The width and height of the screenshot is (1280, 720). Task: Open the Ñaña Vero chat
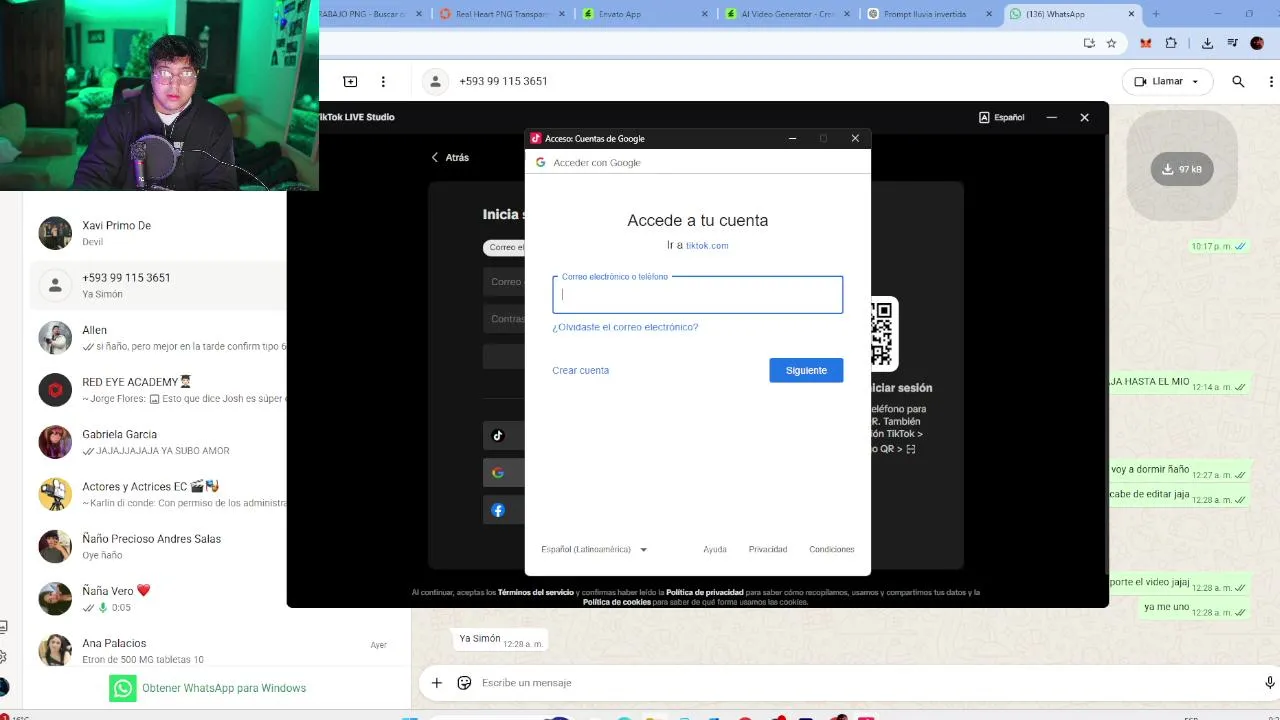click(160, 598)
